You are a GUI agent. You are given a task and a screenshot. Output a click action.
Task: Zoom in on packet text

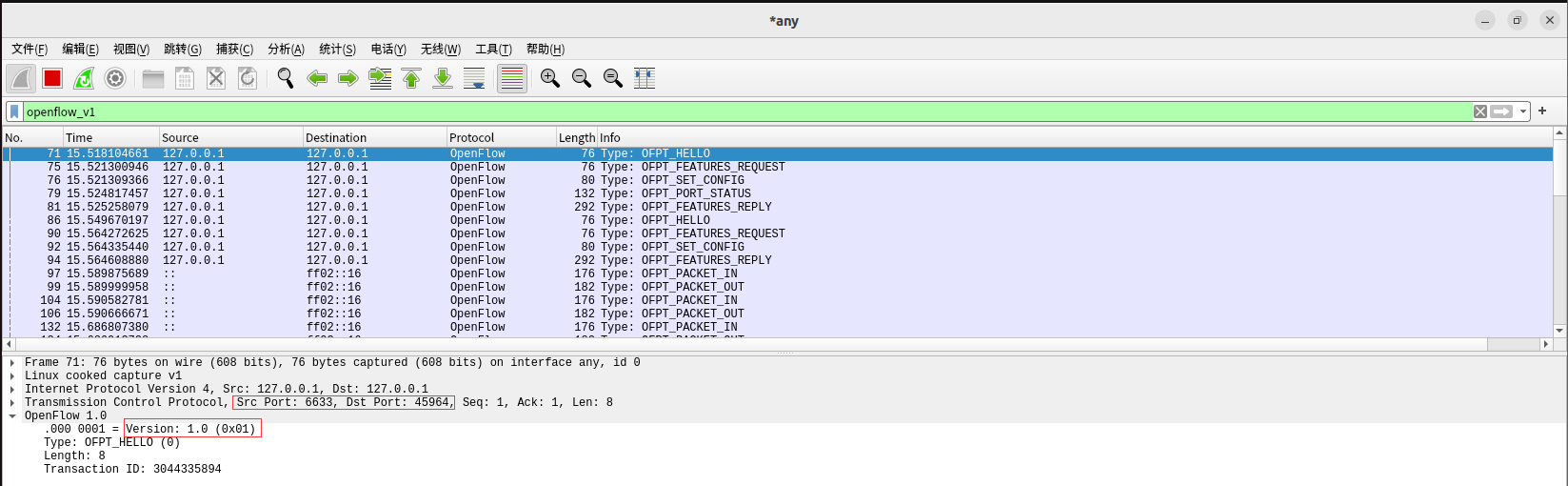pos(549,78)
